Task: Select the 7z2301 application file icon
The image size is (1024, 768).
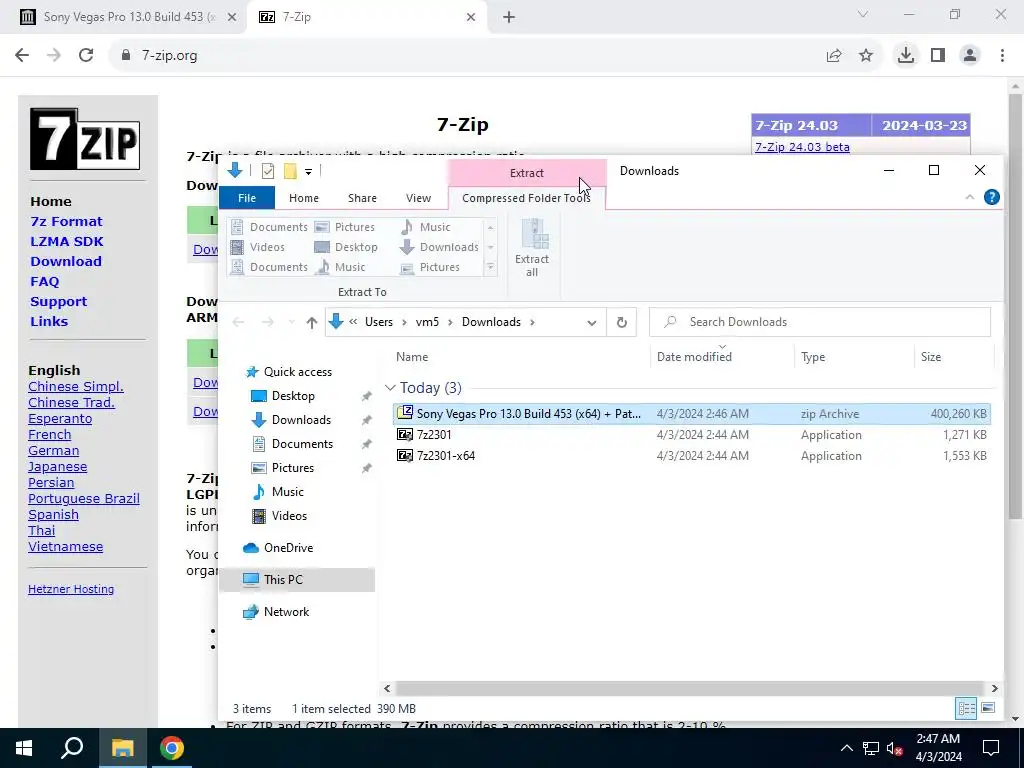Action: click(405, 434)
